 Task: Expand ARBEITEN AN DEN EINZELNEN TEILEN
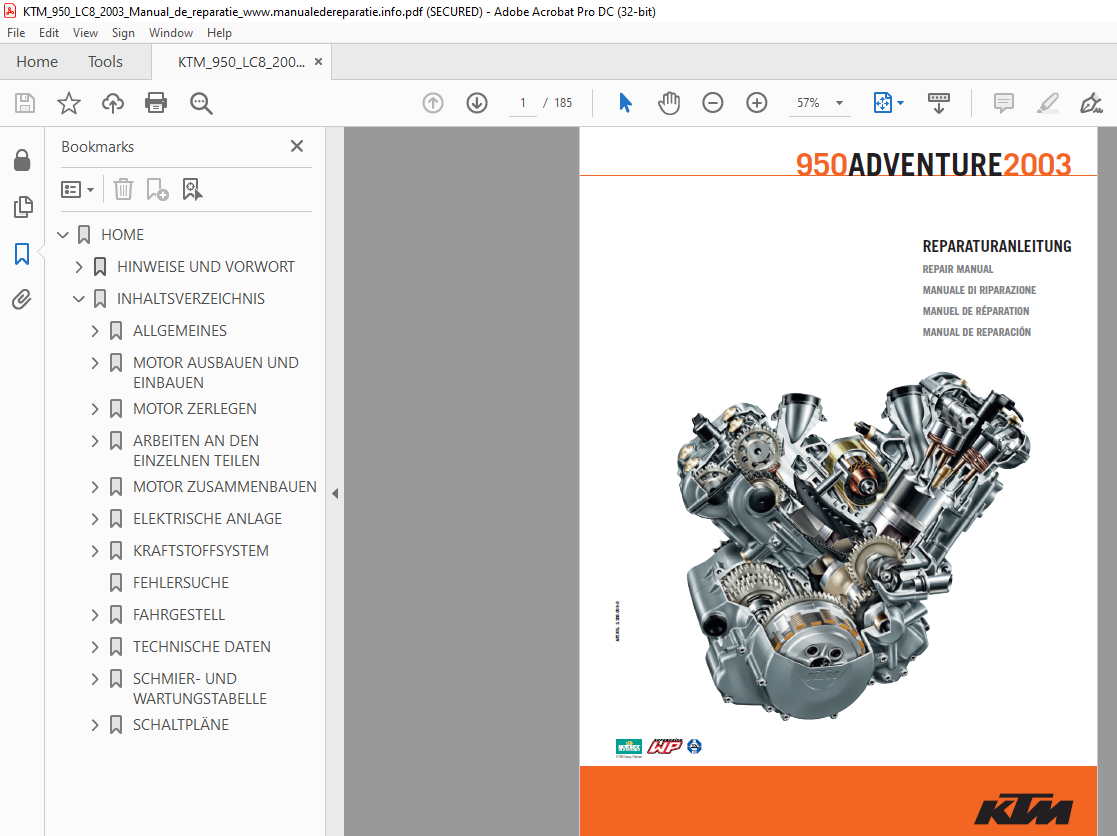point(95,441)
